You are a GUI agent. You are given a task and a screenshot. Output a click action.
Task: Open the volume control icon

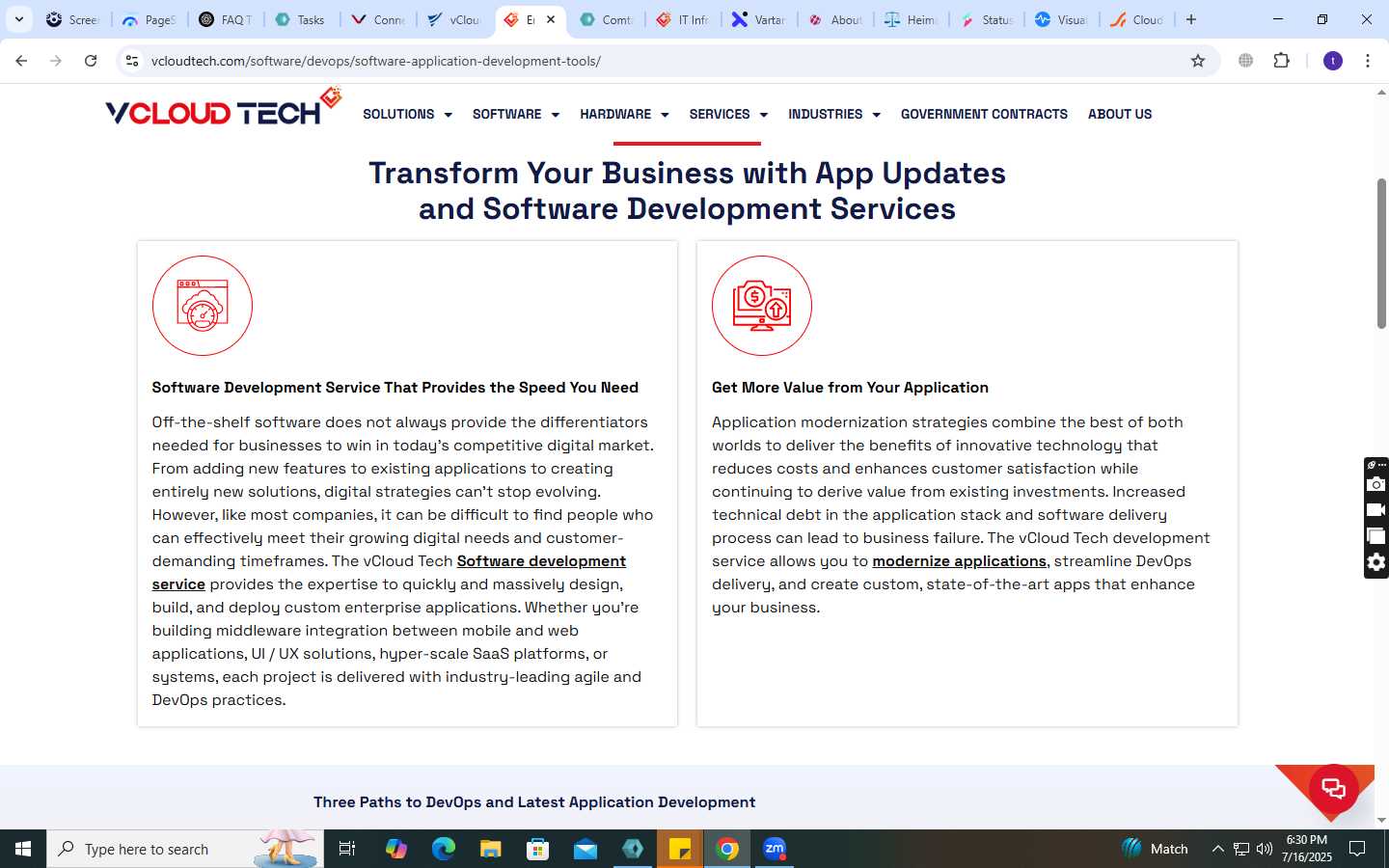pos(1265,849)
